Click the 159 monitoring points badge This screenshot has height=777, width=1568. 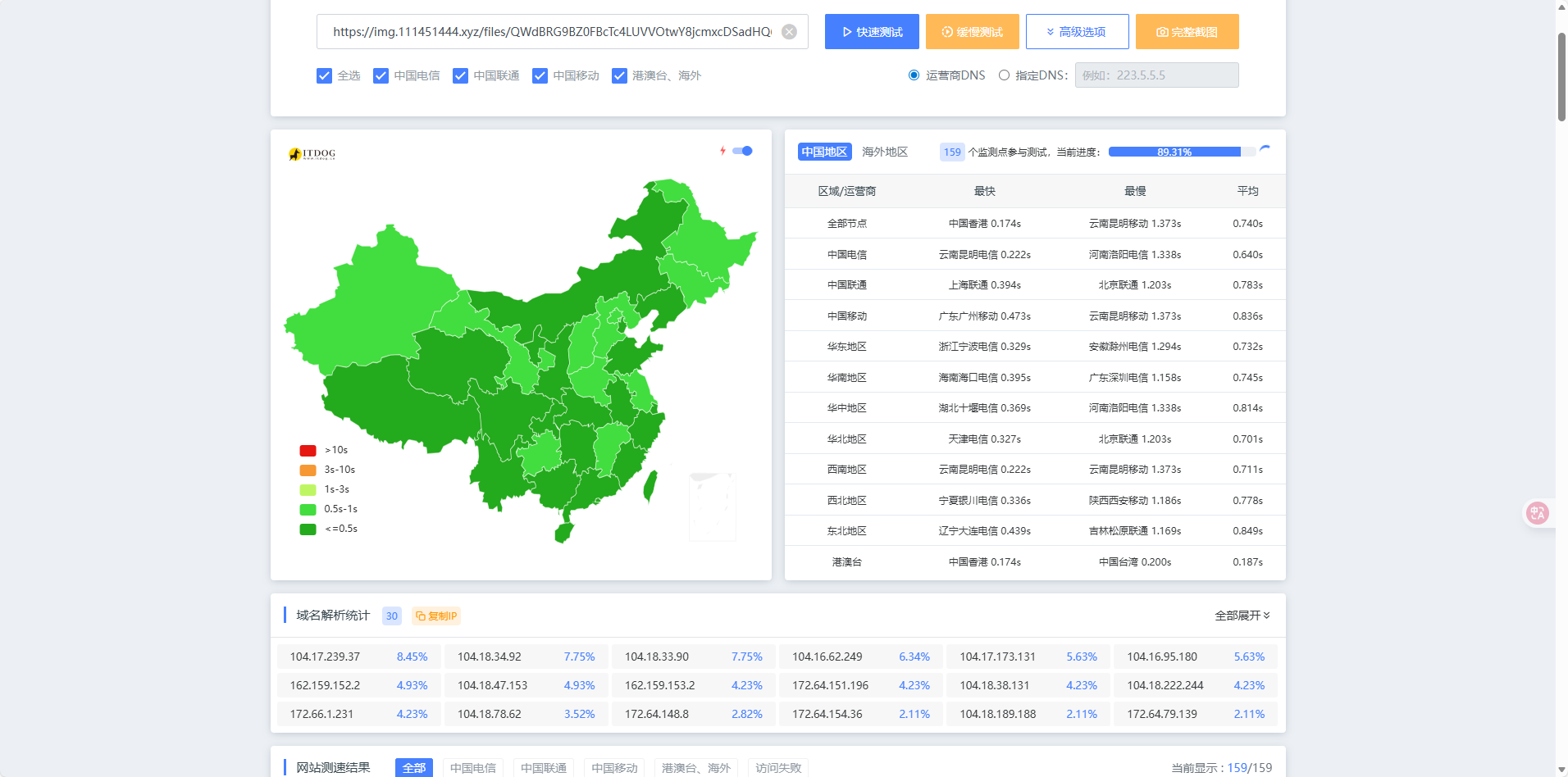(951, 152)
